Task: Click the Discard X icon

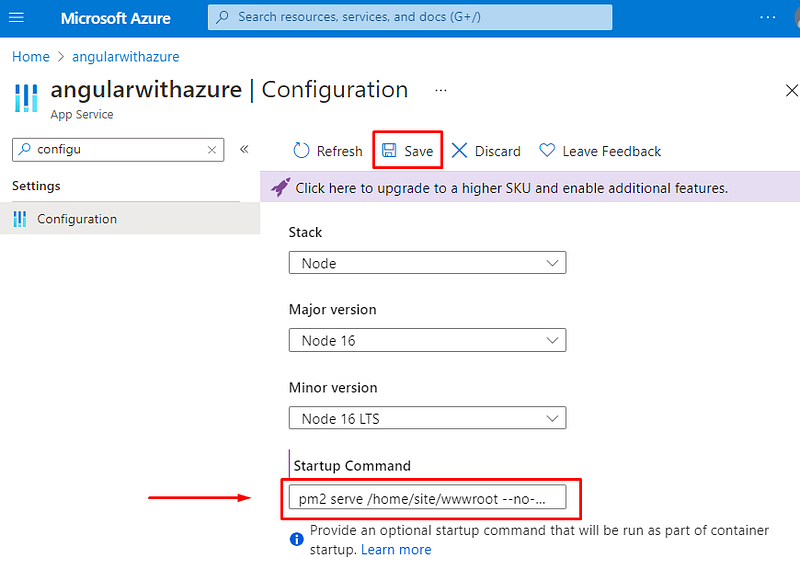Action: coord(459,150)
